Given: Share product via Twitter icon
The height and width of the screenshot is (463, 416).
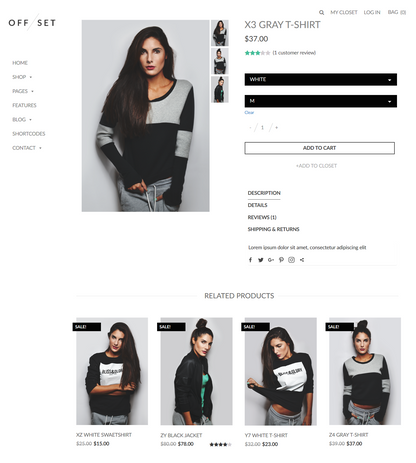Looking at the screenshot, I should coord(261,260).
